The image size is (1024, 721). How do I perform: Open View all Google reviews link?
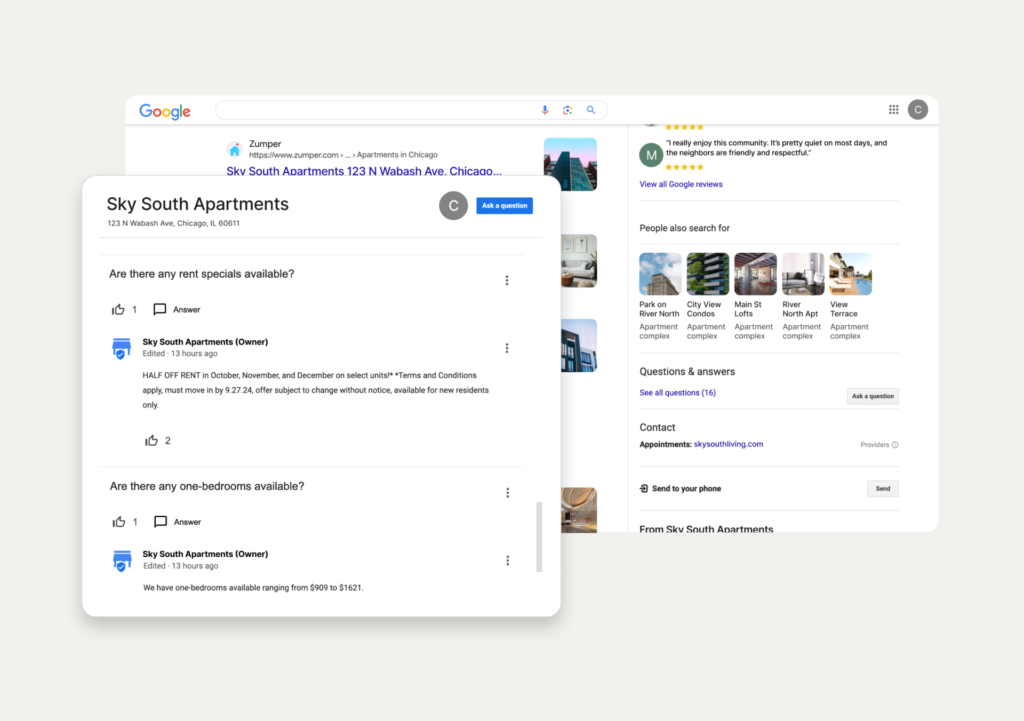point(680,184)
